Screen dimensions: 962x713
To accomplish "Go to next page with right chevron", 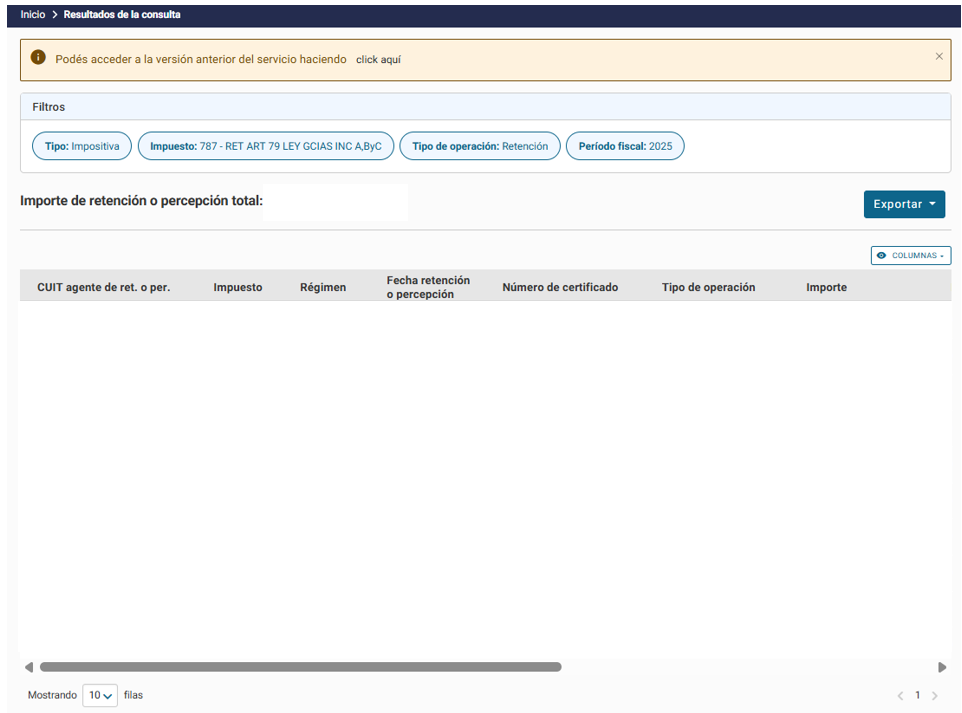I will (x=935, y=695).
